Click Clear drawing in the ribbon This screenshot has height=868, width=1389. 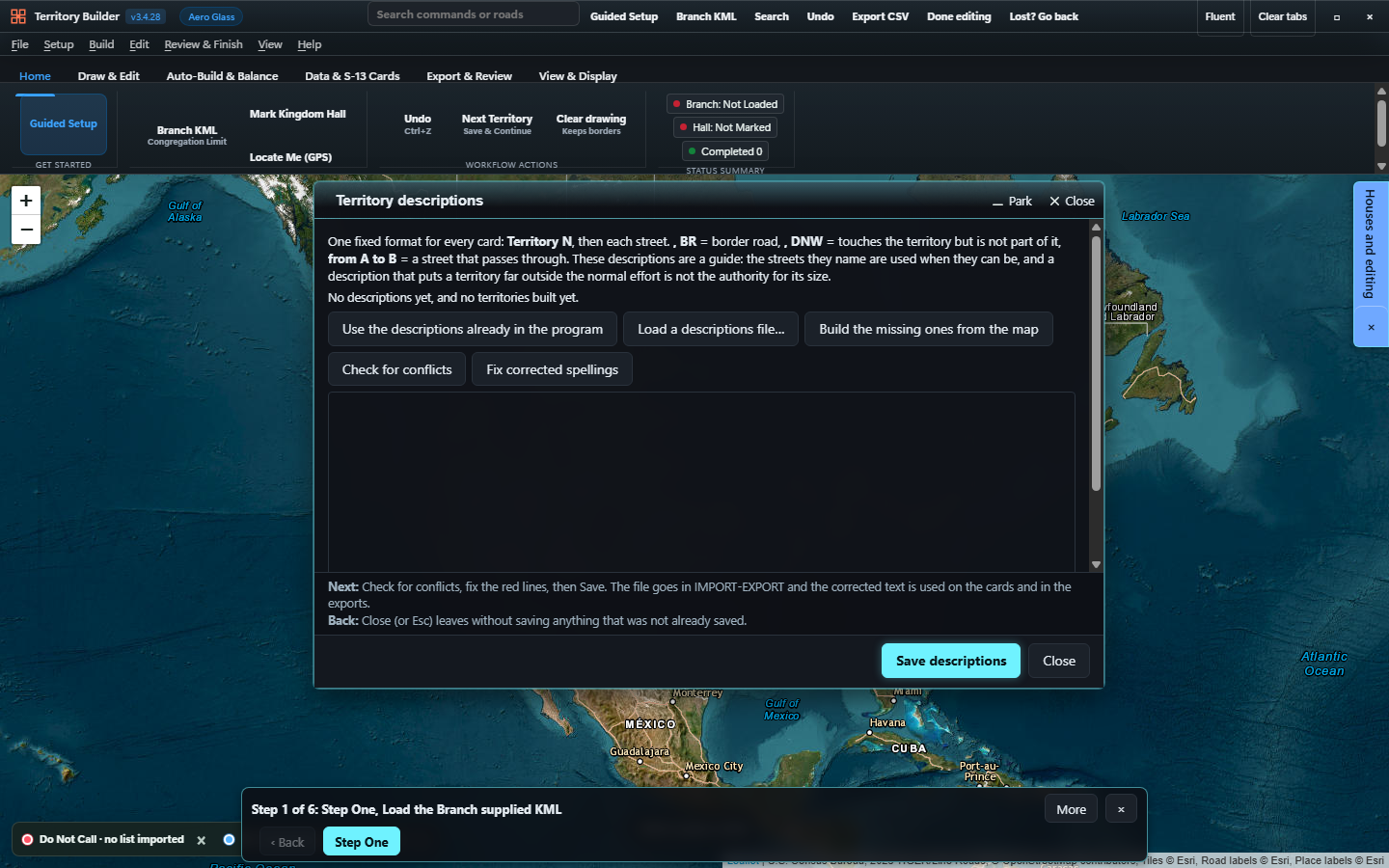591,124
